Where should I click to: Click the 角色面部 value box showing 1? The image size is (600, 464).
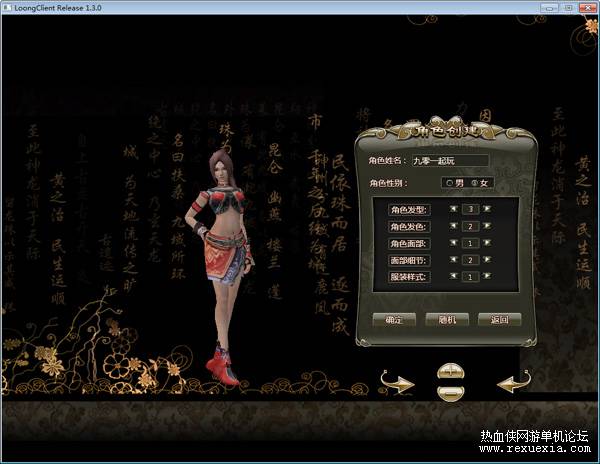click(471, 243)
